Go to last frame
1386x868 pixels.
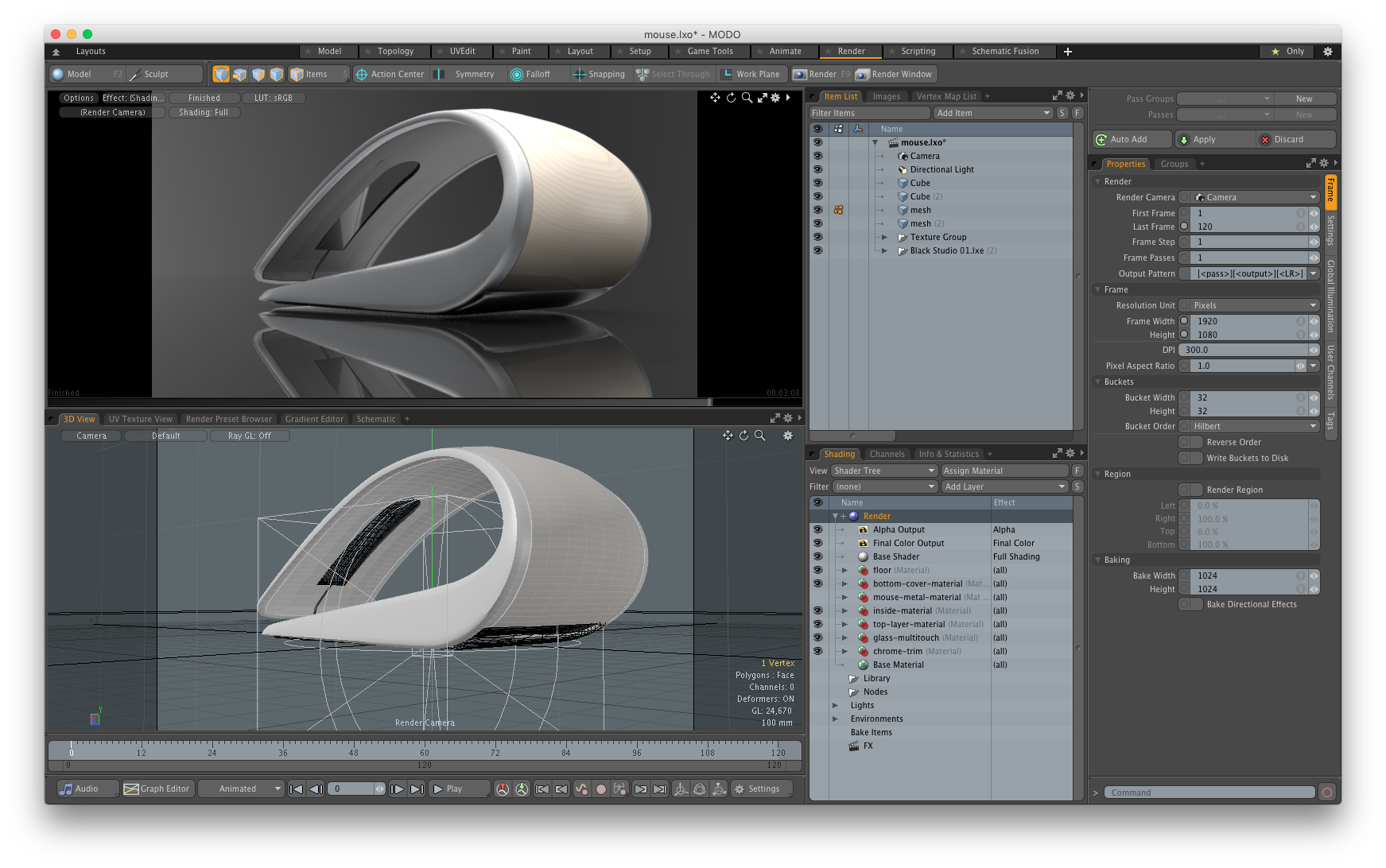pyautogui.click(x=417, y=789)
